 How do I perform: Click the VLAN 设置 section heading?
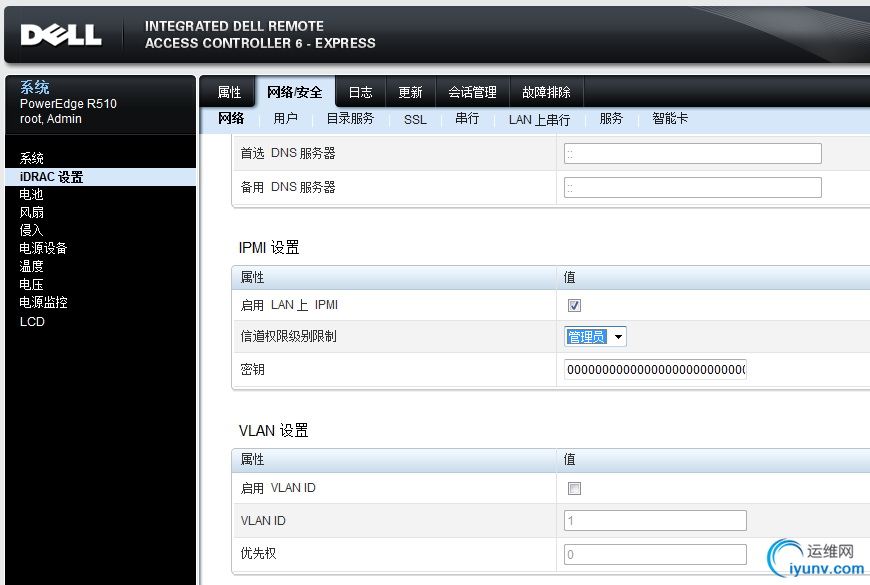point(274,431)
